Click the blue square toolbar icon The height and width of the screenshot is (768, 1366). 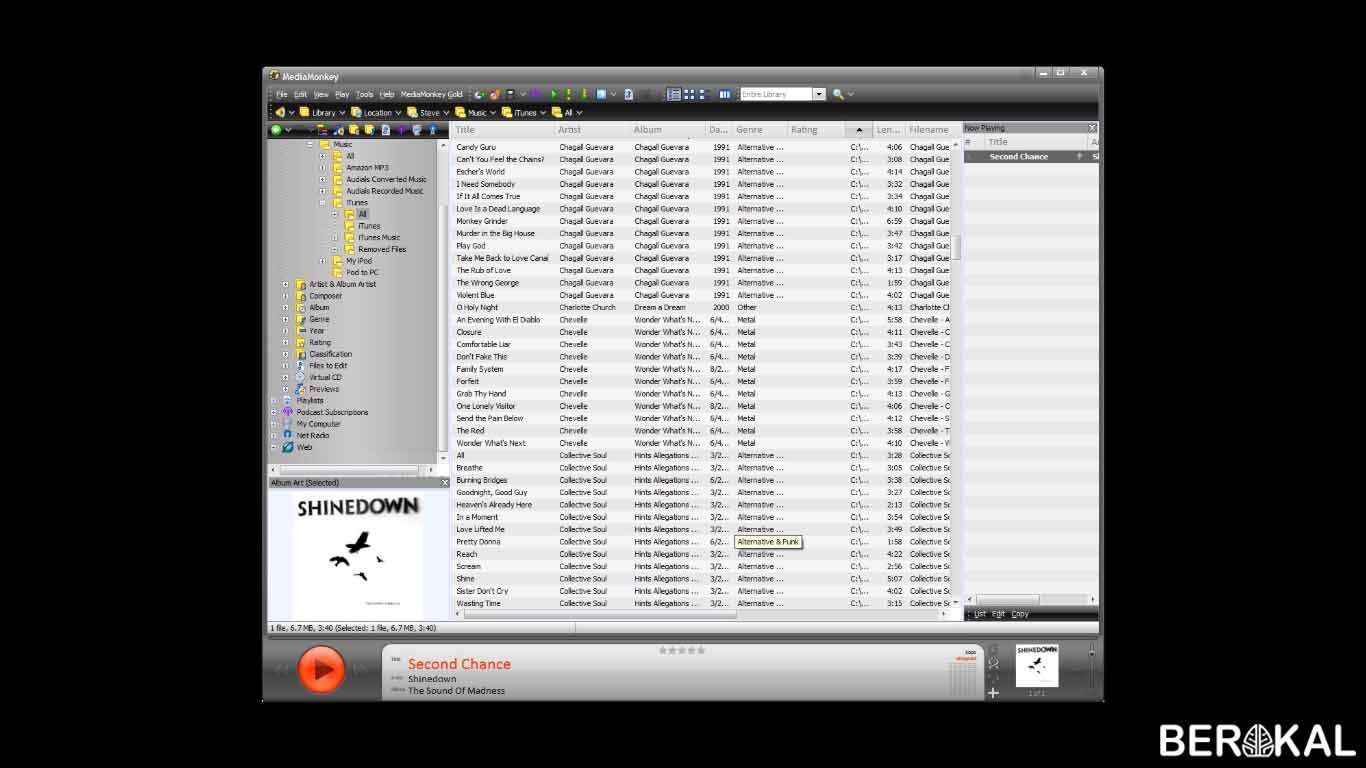[601, 94]
